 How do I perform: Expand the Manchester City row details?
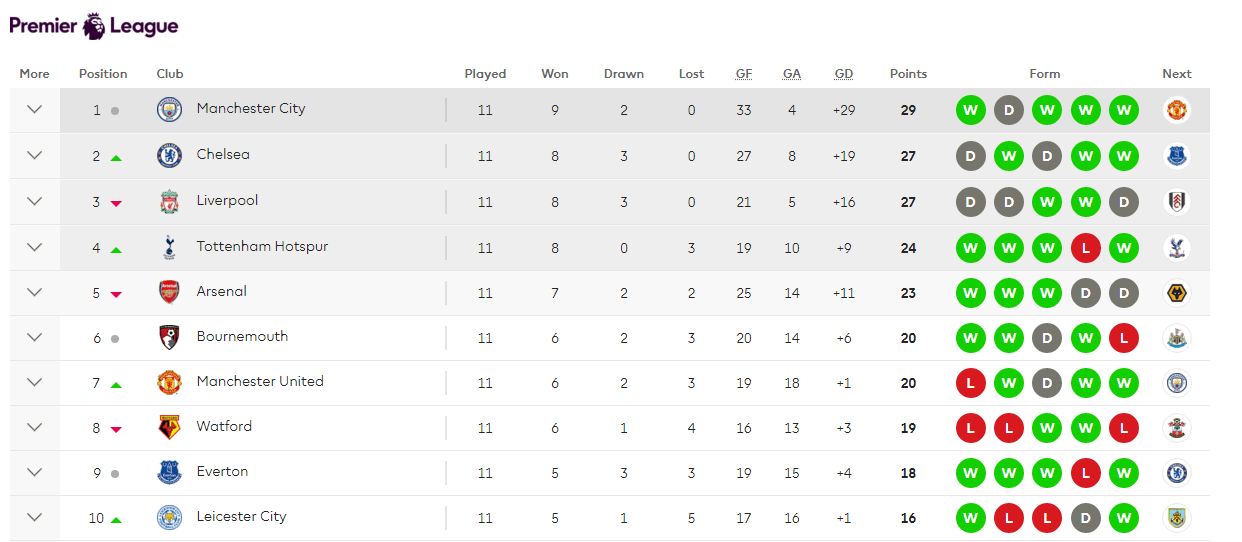pos(34,110)
